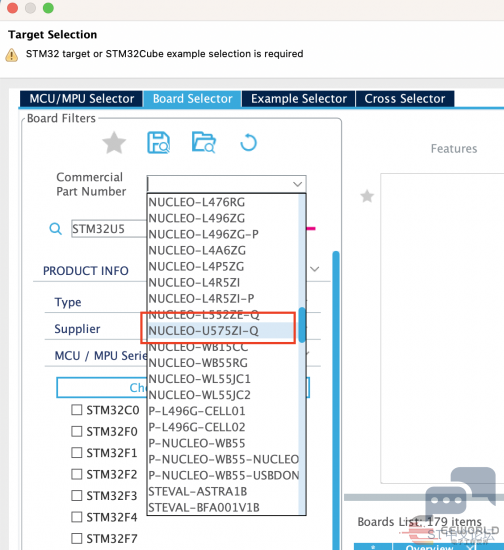Click the dropdown list scrollbar thumb
The width and height of the screenshot is (504, 550).
[x=302, y=325]
